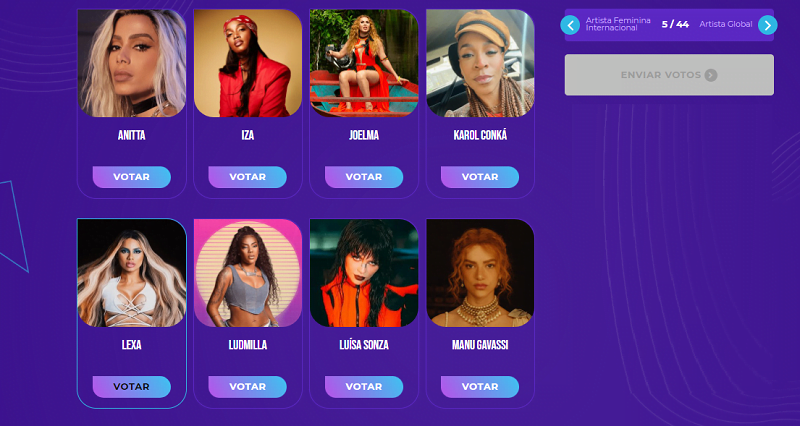
Task: Select the Votar button under Lexa
Action: click(132, 387)
